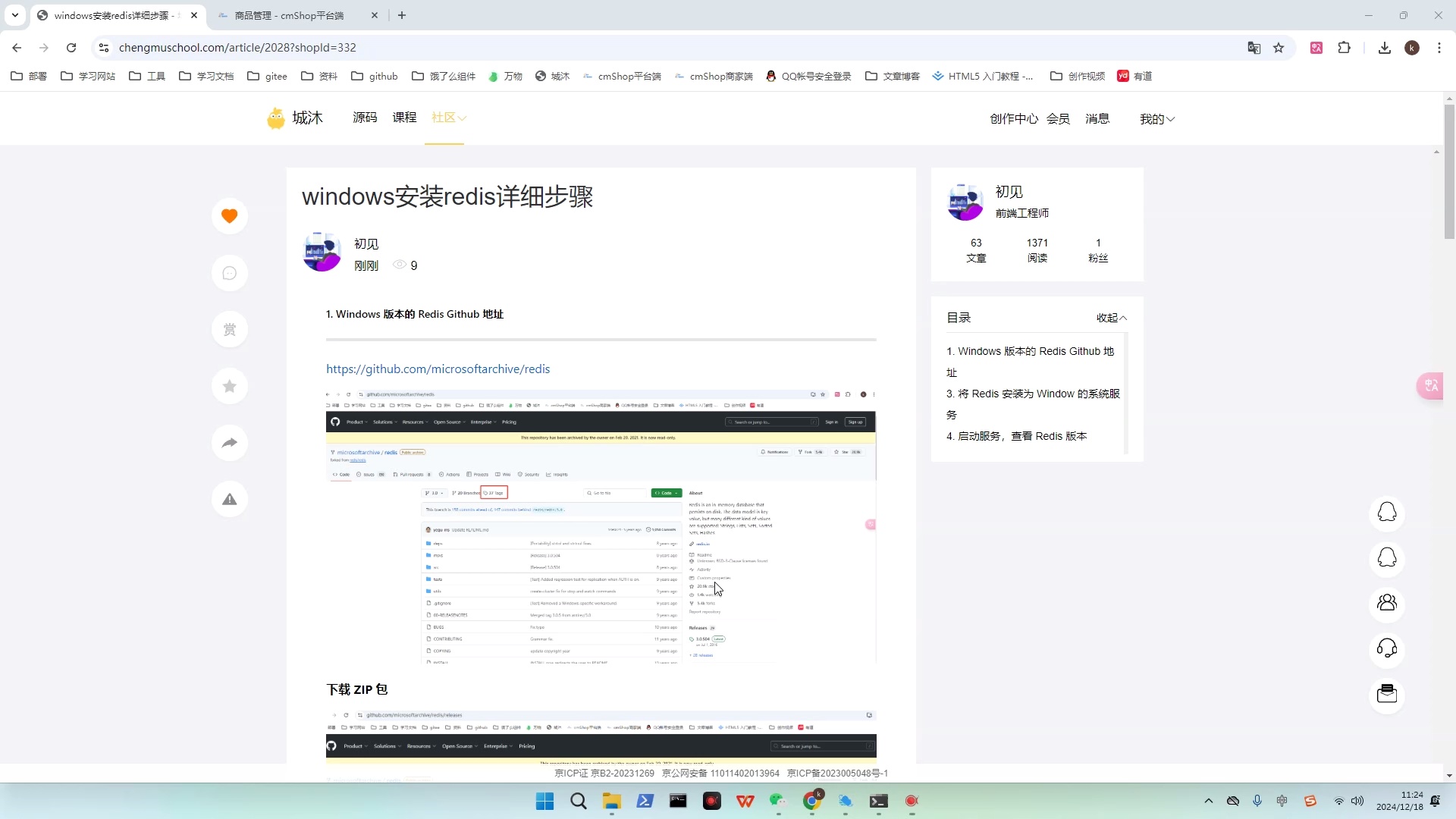Screen dimensions: 1456x819
Task: Open the QQ contact icon on right side
Action: pos(1388,513)
